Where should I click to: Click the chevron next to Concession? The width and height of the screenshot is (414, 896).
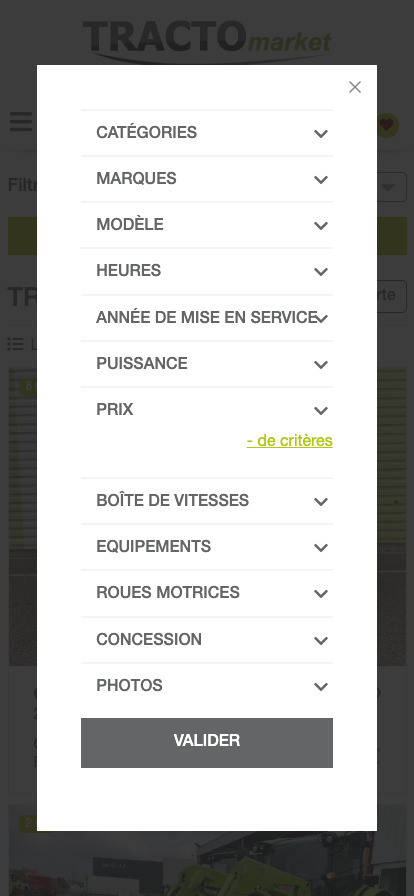coord(321,641)
